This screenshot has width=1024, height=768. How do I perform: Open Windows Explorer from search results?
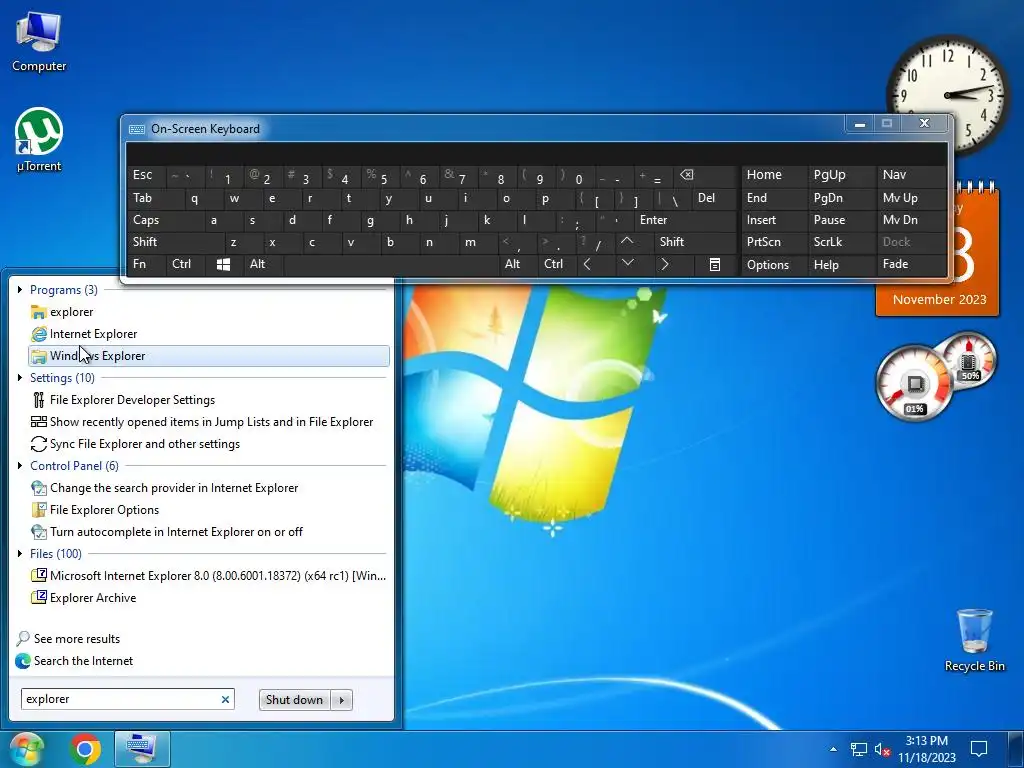coord(209,356)
